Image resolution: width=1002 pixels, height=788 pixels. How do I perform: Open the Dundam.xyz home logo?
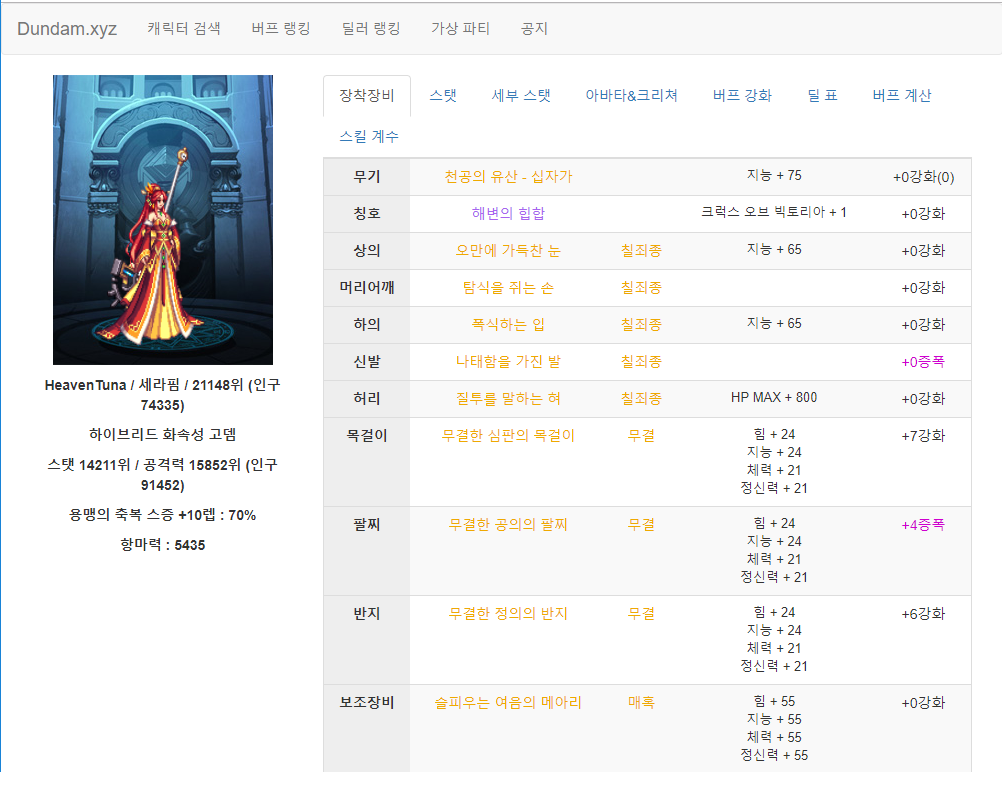(67, 29)
